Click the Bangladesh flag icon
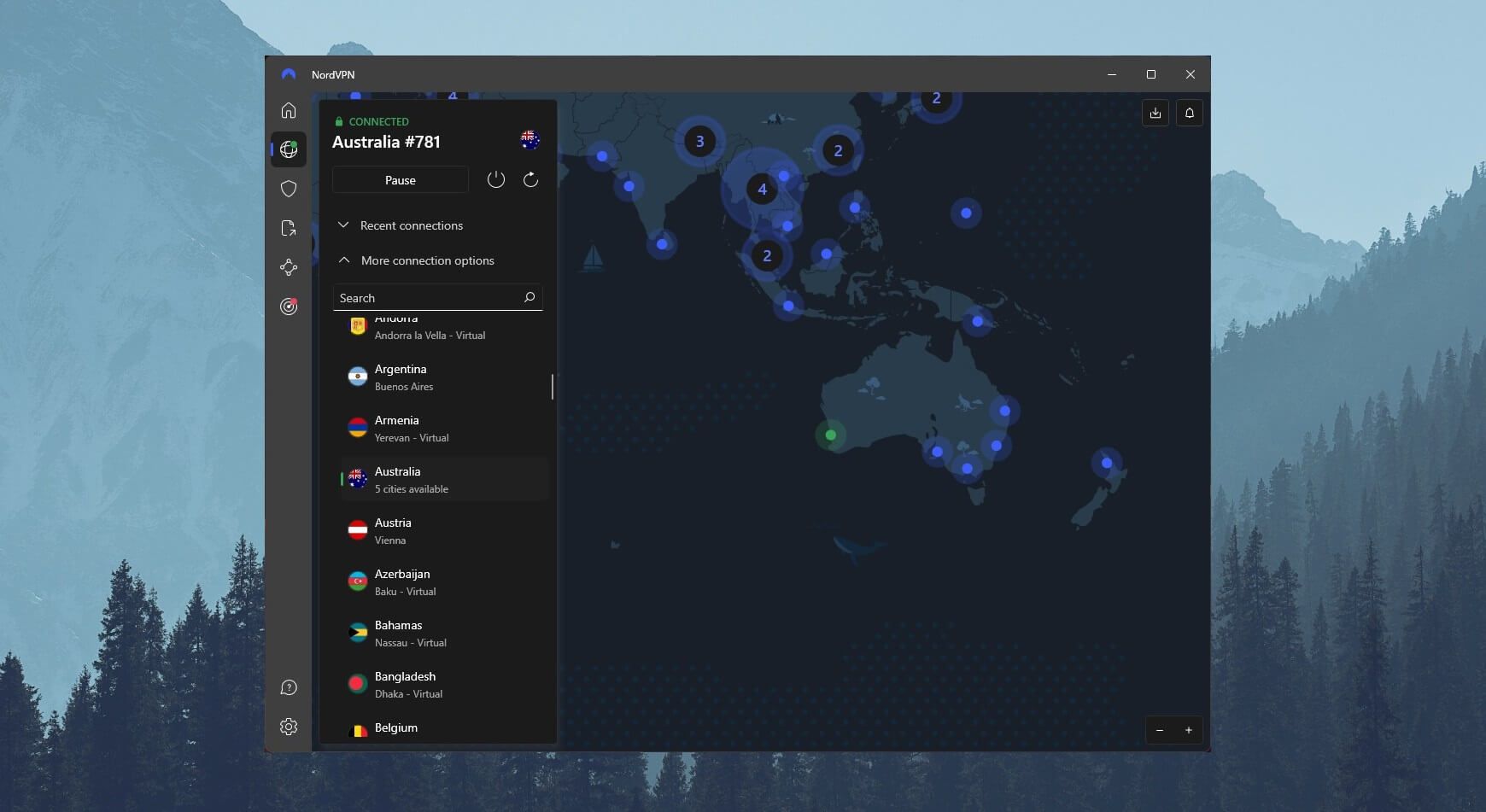The image size is (1486, 812). click(x=358, y=684)
